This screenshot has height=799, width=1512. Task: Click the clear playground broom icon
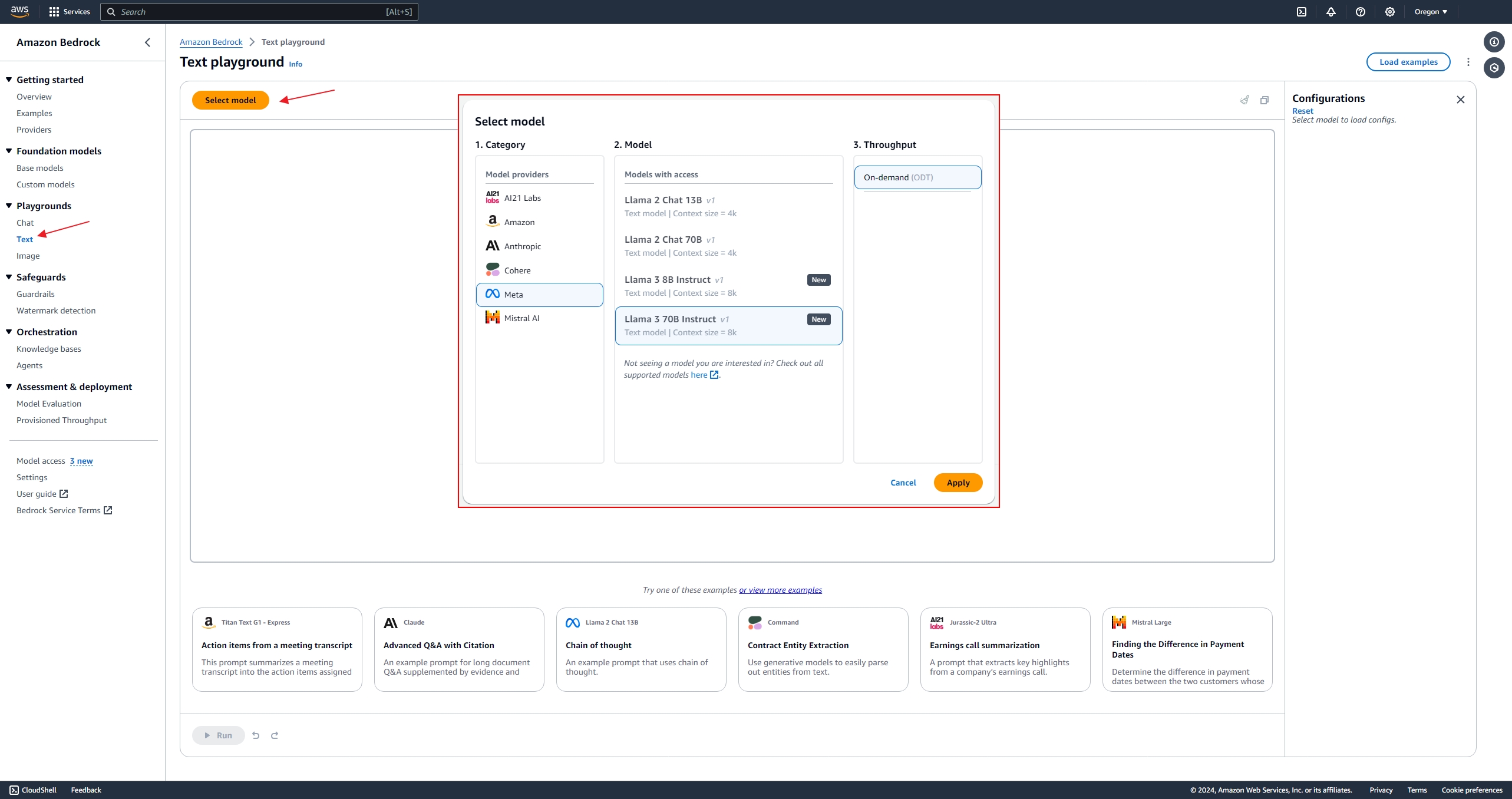coord(1244,100)
